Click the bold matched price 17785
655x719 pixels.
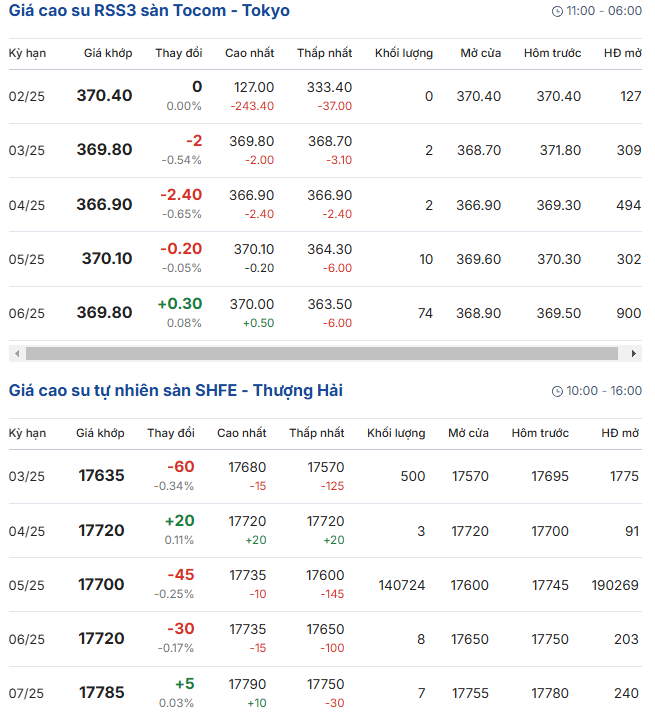[101, 692]
